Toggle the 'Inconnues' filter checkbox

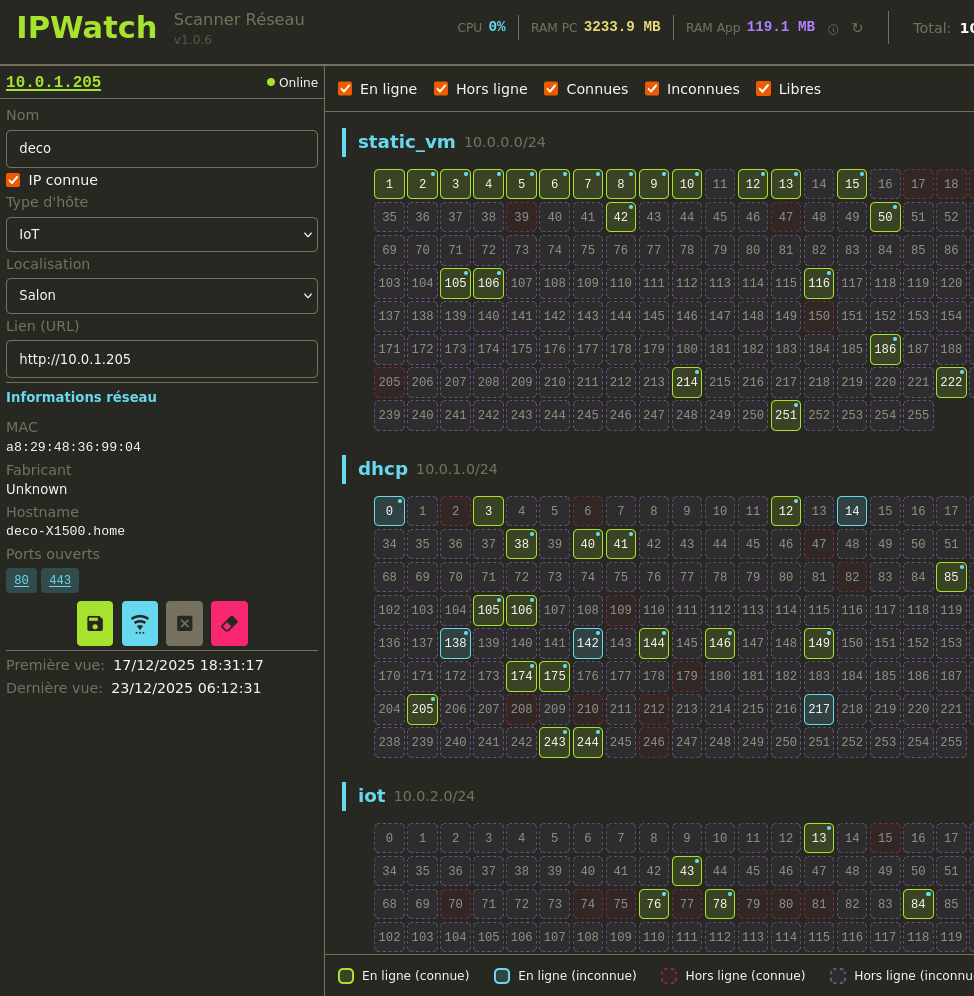point(652,89)
